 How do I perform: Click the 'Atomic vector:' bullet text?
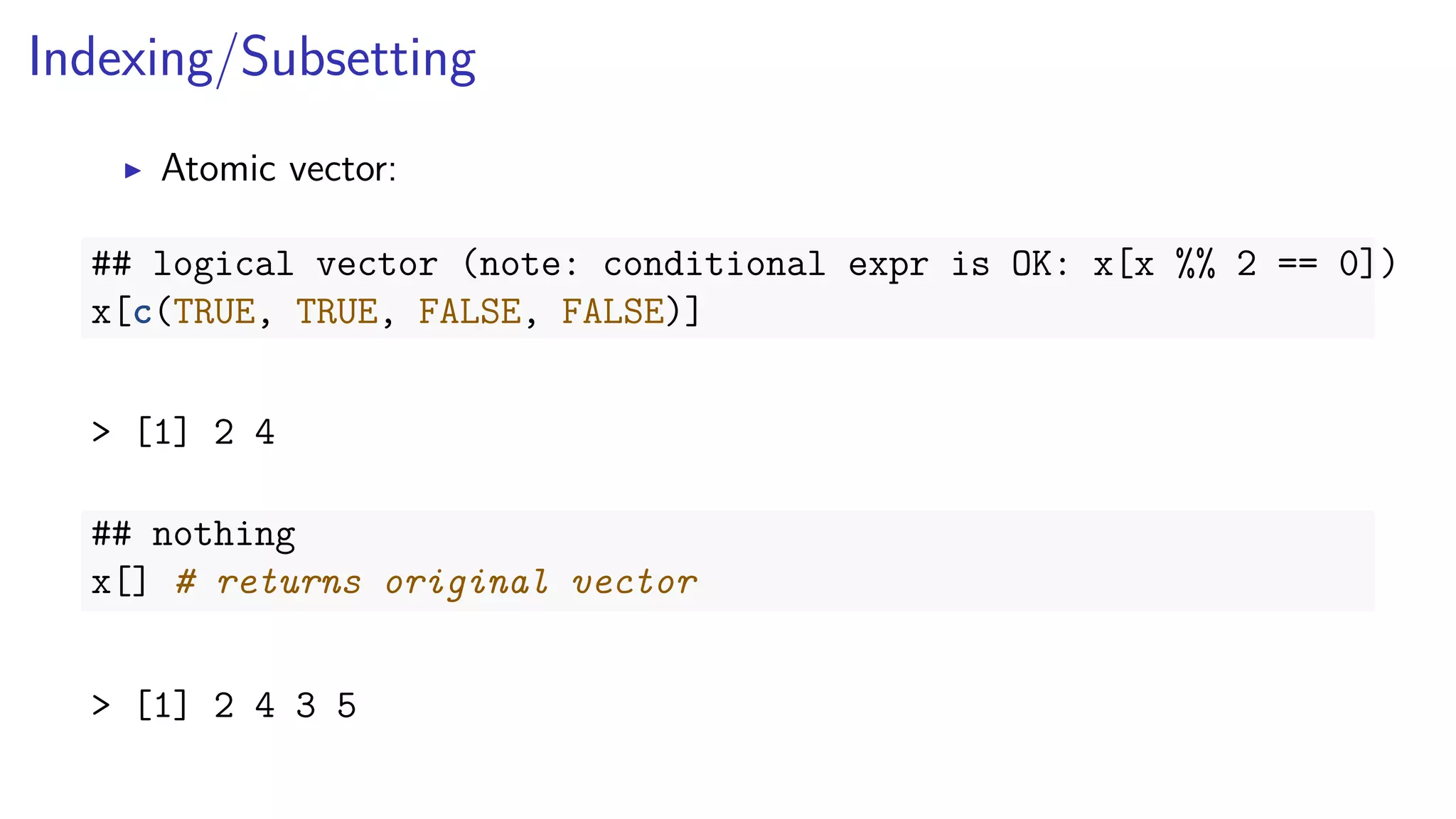pos(279,169)
